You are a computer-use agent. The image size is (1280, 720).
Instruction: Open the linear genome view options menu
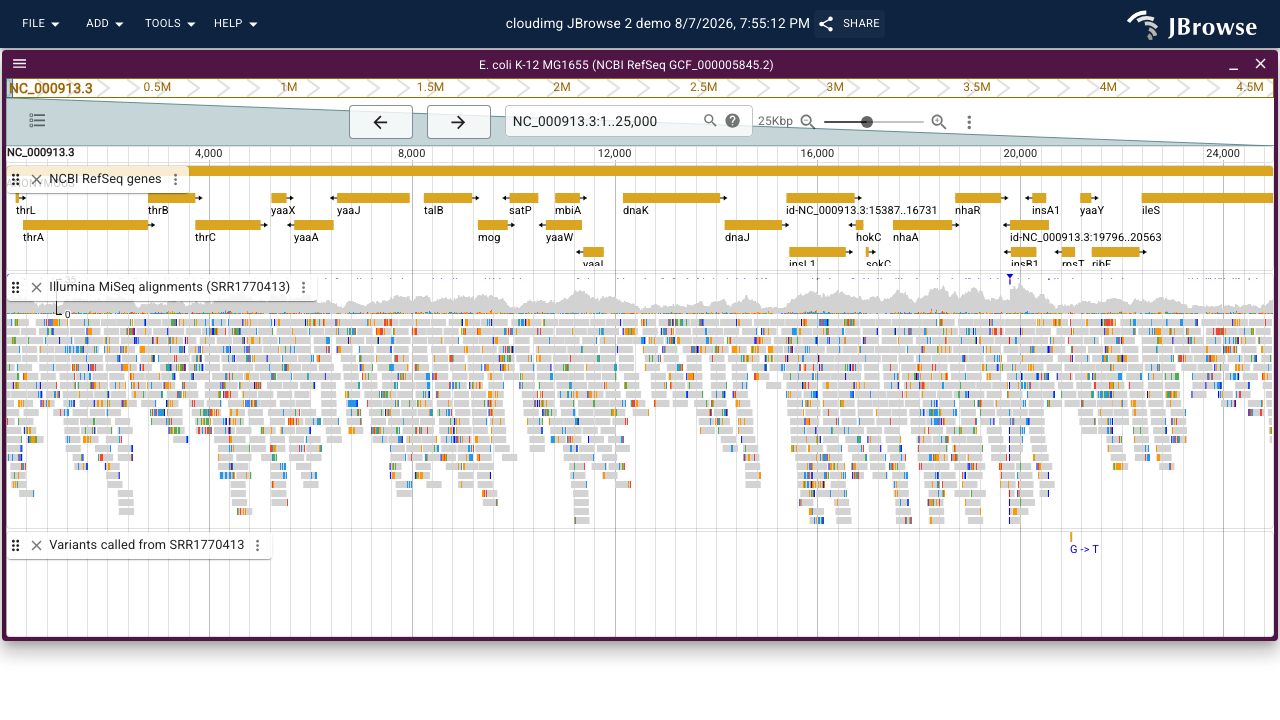969,122
